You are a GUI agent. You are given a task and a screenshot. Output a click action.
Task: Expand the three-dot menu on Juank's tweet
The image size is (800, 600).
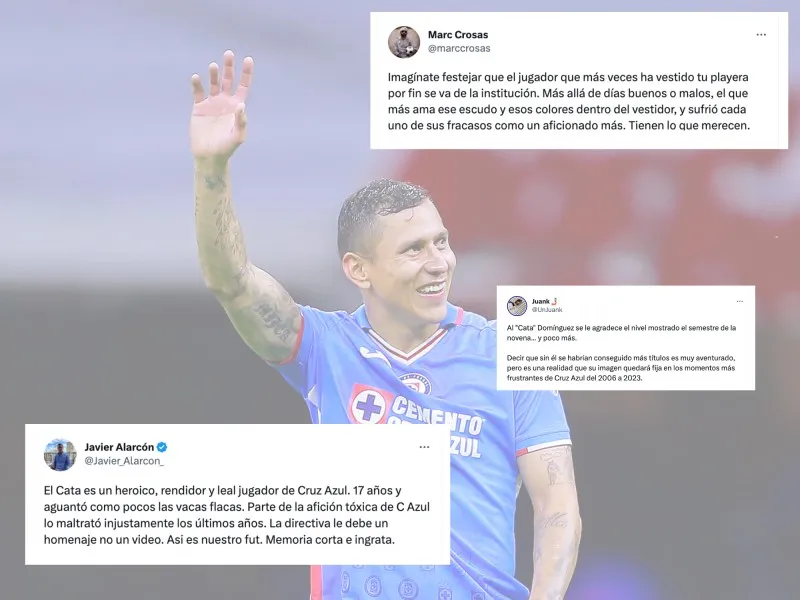pyautogui.click(x=740, y=302)
